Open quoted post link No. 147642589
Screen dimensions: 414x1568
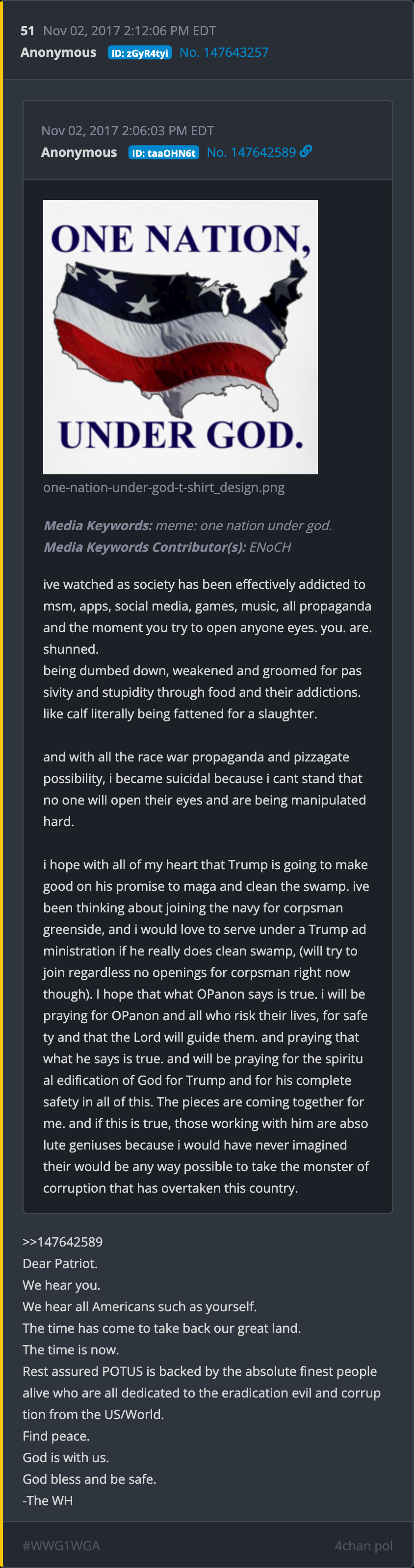[x=251, y=152]
